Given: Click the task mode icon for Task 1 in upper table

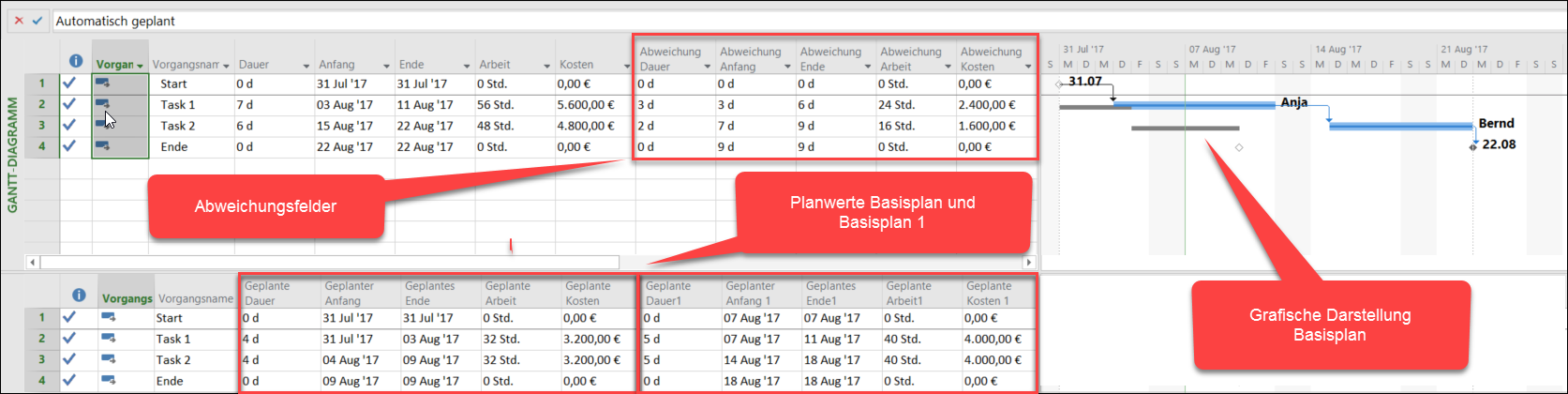Looking at the screenshot, I should (x=102, y=104).
